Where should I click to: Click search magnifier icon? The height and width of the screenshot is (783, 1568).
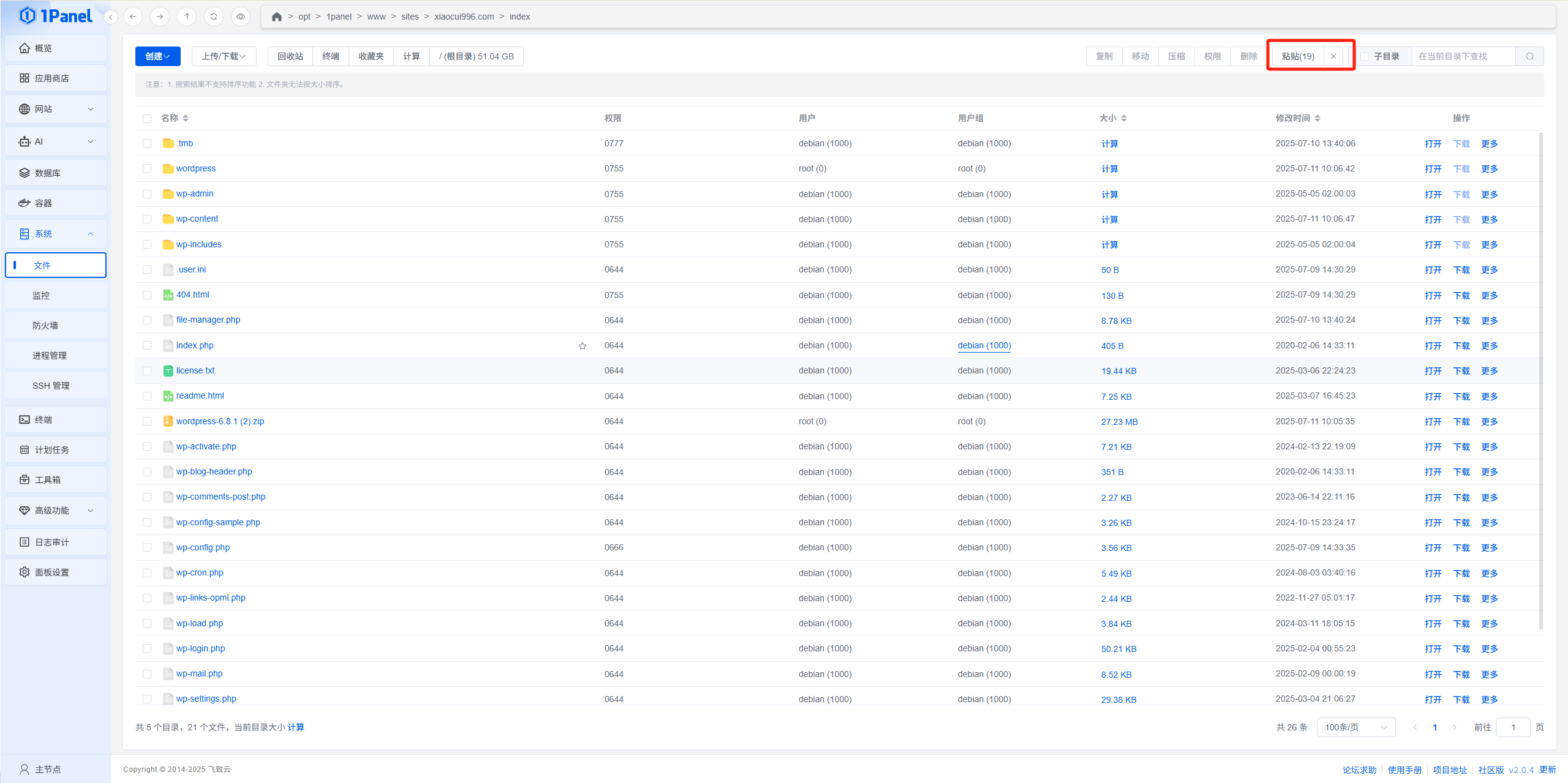point(1529,56)
